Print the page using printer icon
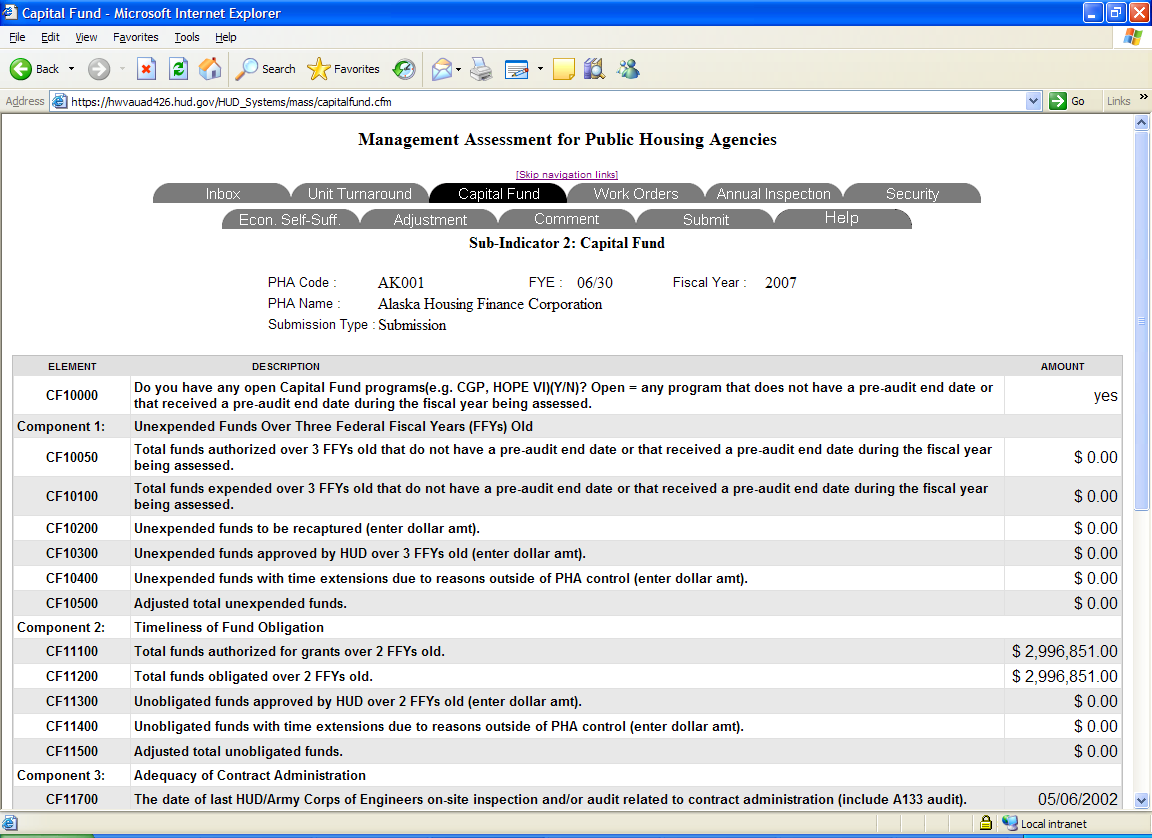 click(x=481, y=69)
